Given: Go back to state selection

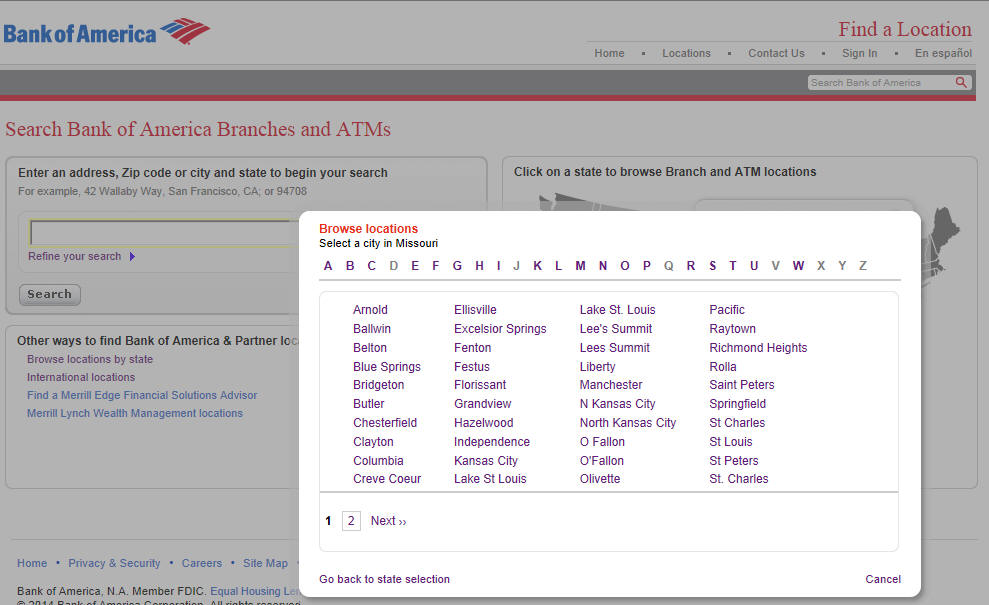Looking at the screenshot, I should [384, 579].
